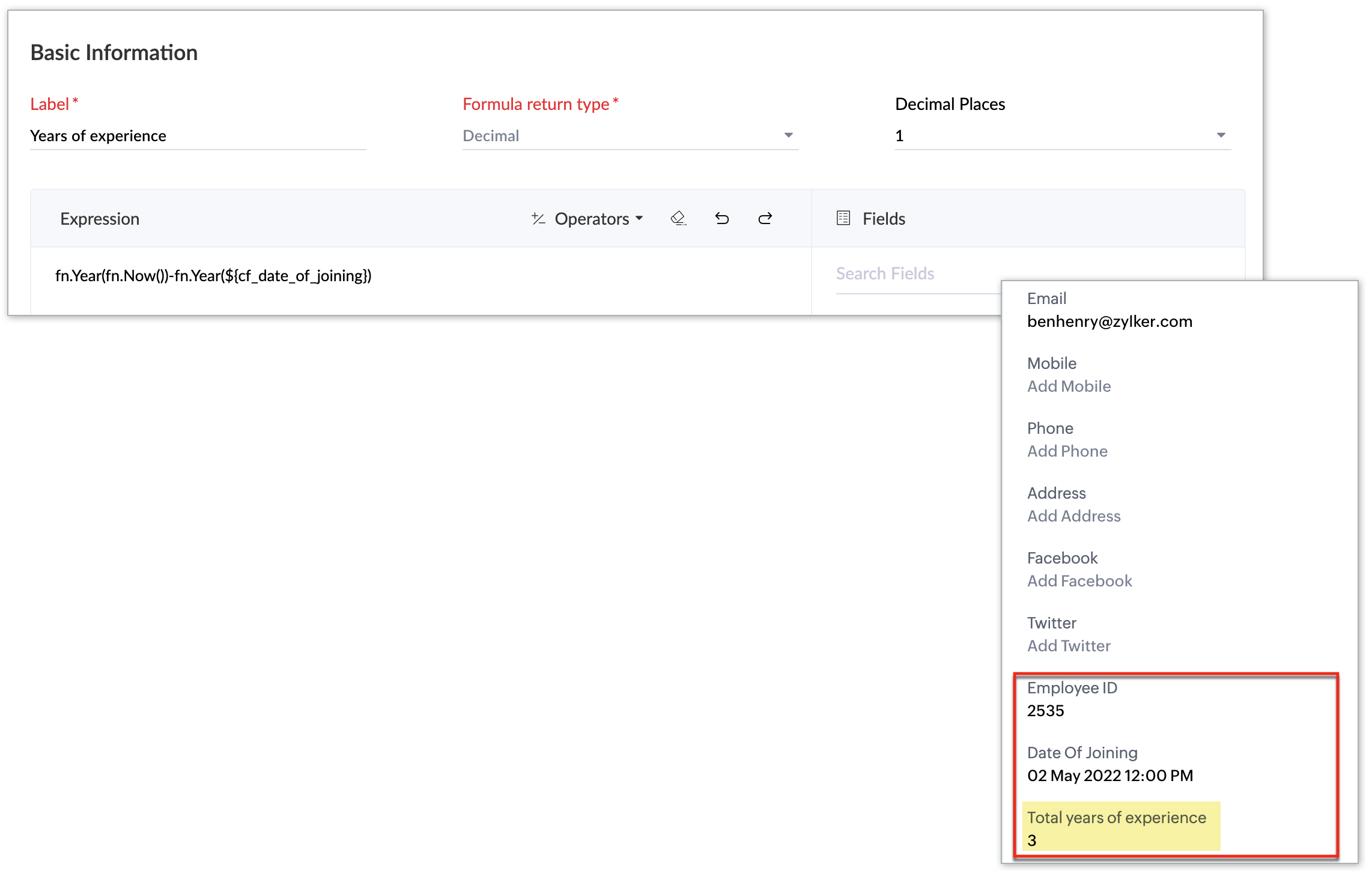Click the Operators plus-minus icon

pos(538,219)
